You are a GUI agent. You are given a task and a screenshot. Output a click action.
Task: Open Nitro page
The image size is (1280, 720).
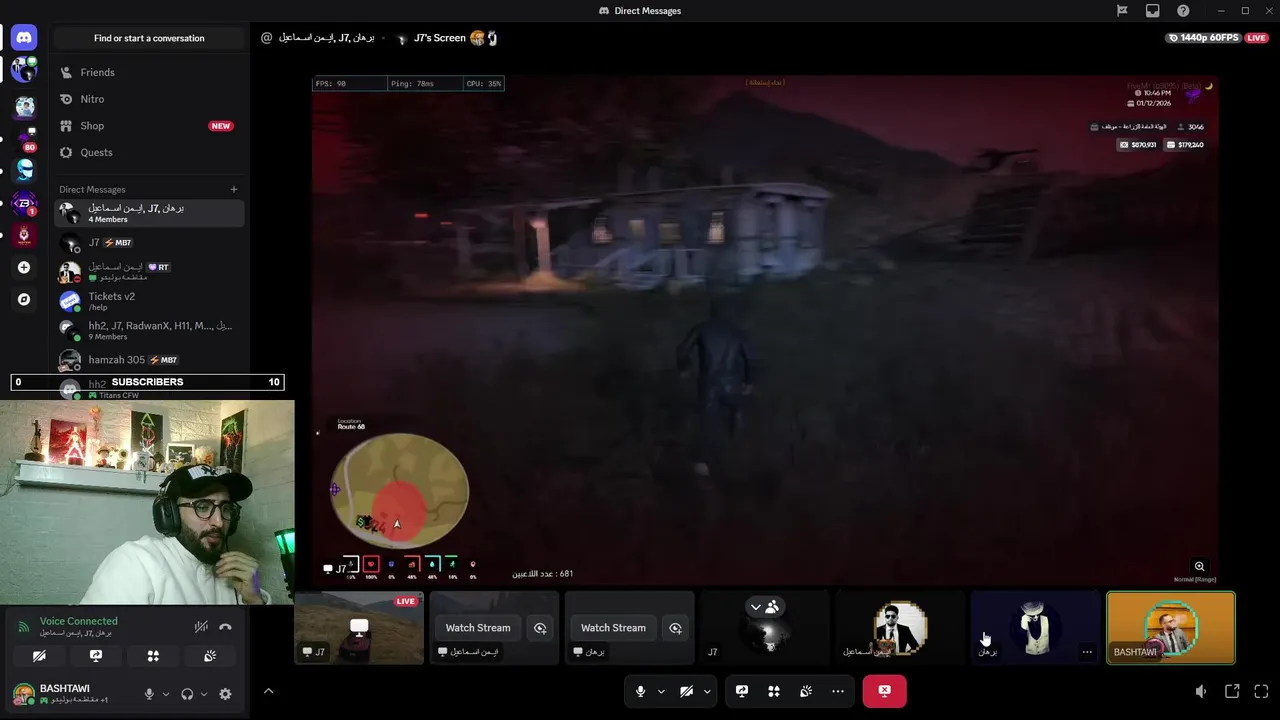pos(149,99)
